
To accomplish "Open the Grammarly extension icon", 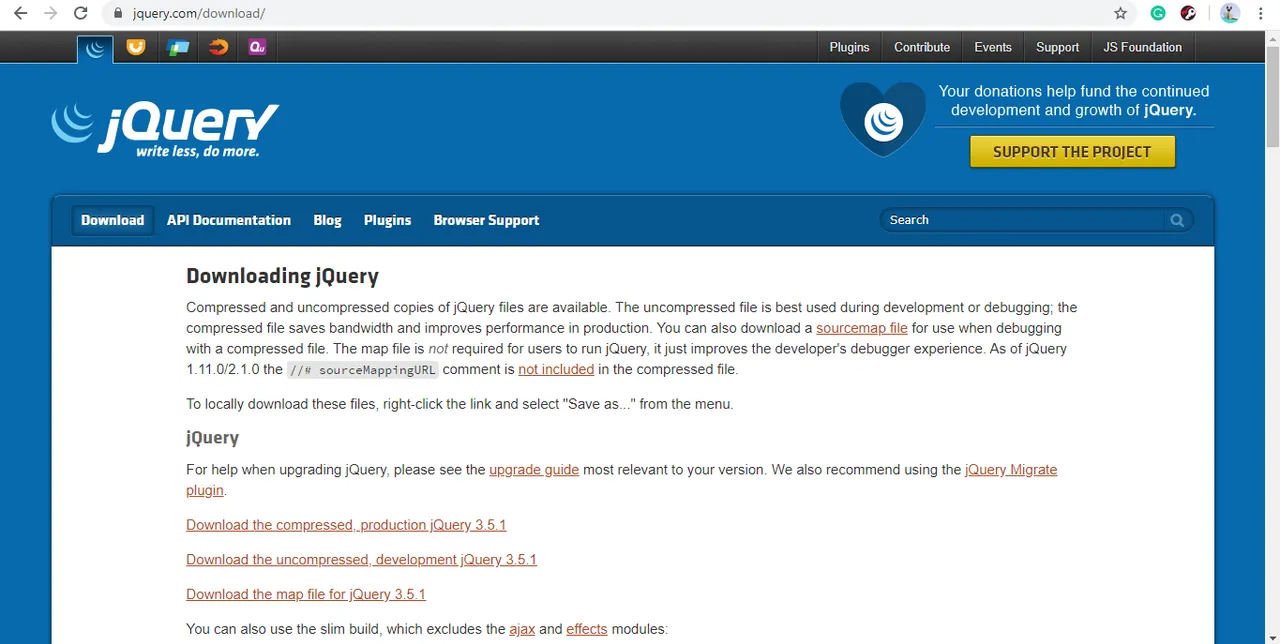I will coord(1158,14).
